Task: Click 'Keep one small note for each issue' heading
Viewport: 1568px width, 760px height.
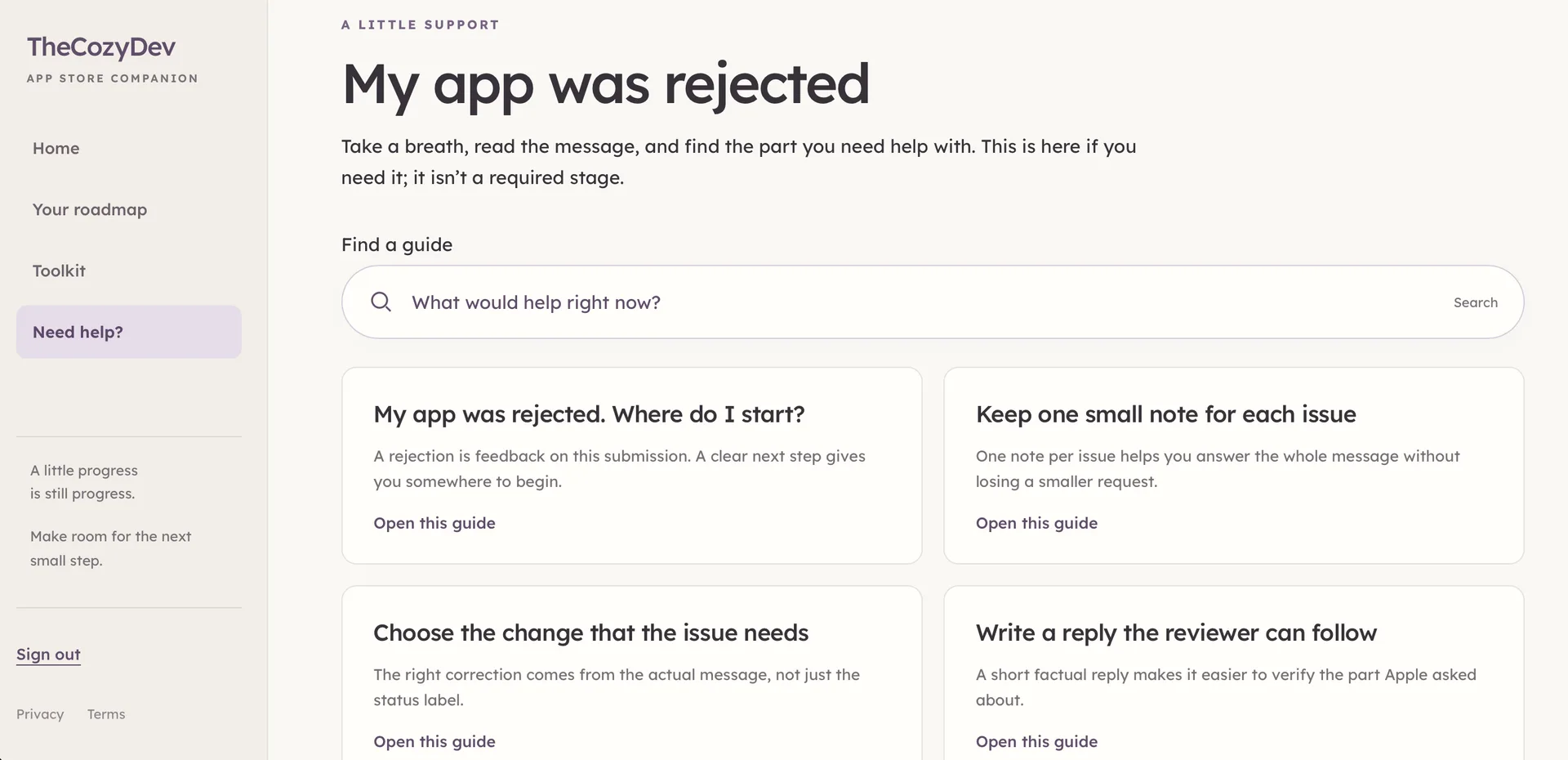Action: point(1166,414)
